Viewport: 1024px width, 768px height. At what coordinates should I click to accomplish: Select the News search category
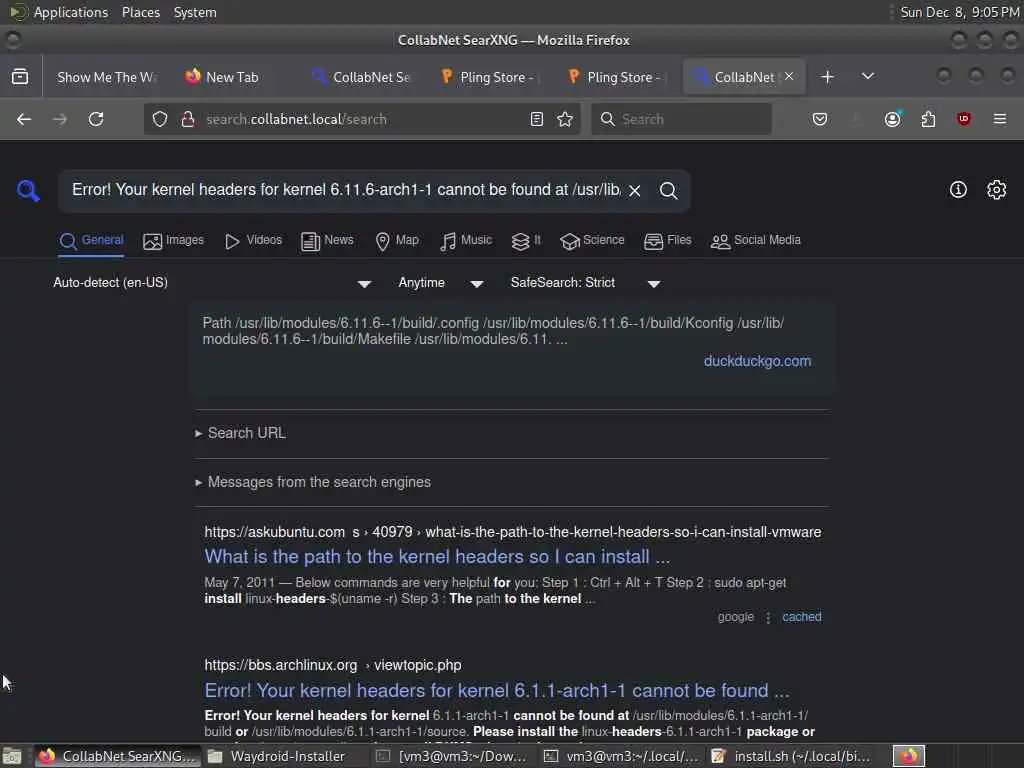coord(327,240)
